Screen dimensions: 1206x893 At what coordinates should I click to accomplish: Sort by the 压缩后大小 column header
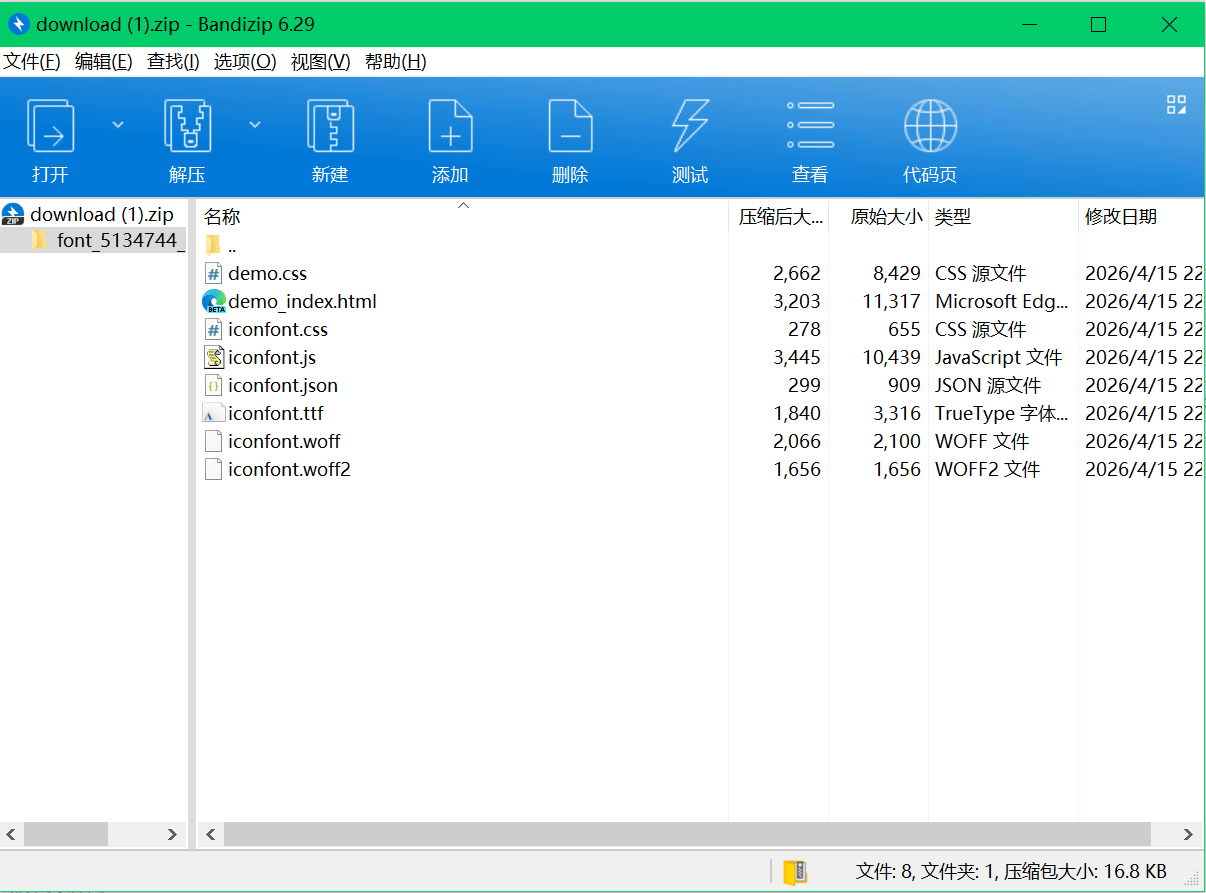click(779, 217)
